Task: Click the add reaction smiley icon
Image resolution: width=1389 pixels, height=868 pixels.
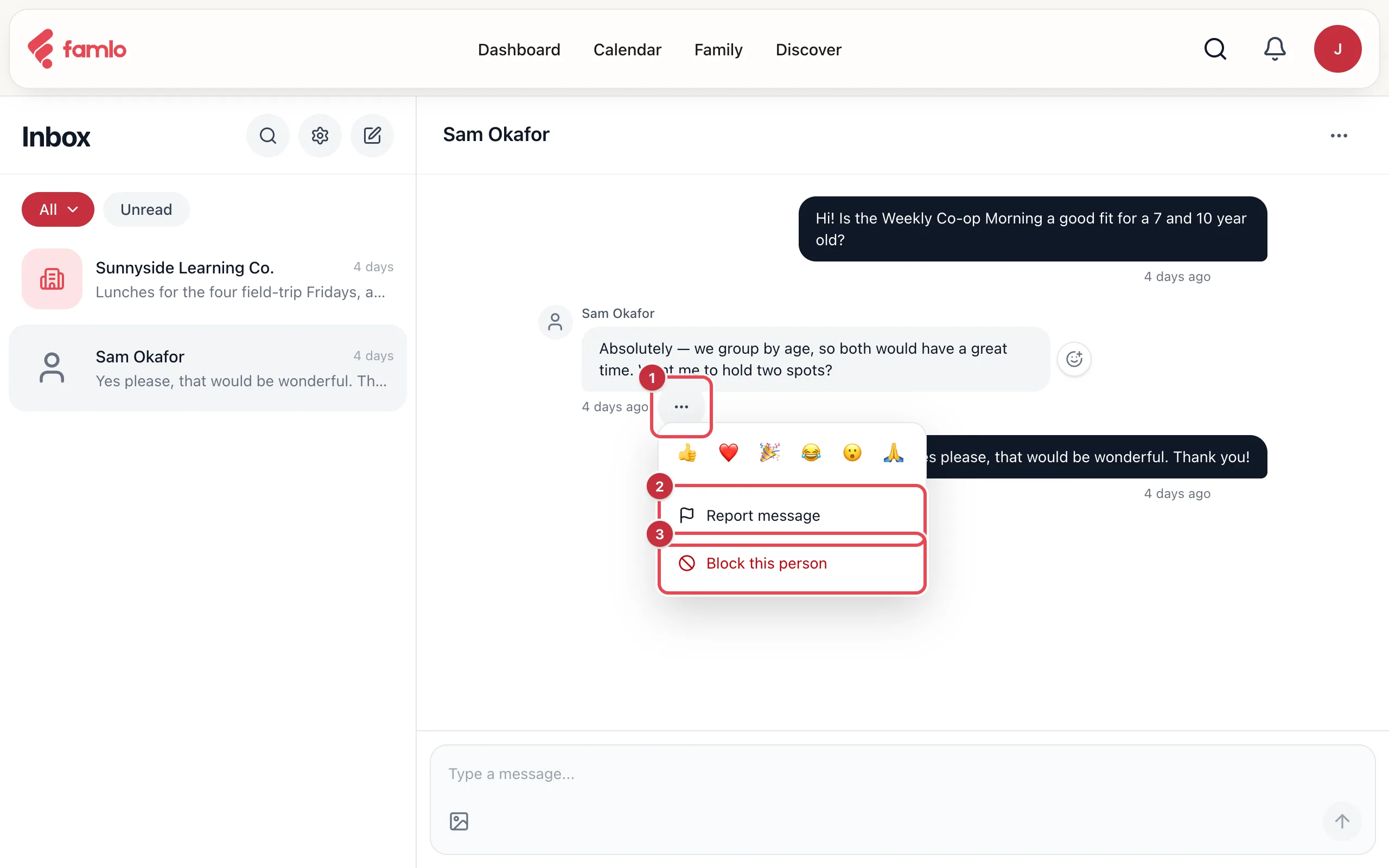Action: click(x=1074, y=359)
